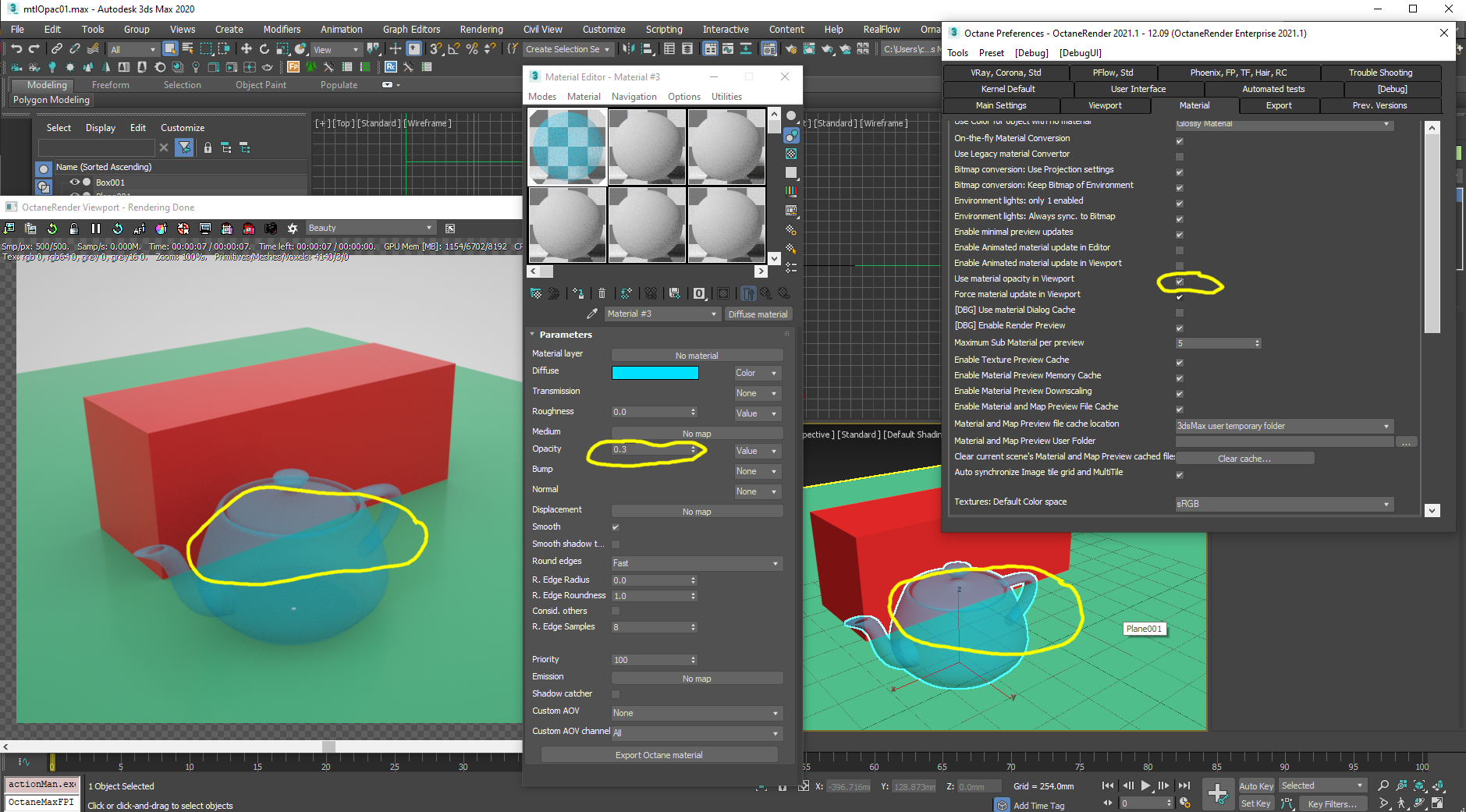Activate the Select Object tool
Viewport: 1466px width, 812px height.
pyautogui.click(x=170, y=49)
